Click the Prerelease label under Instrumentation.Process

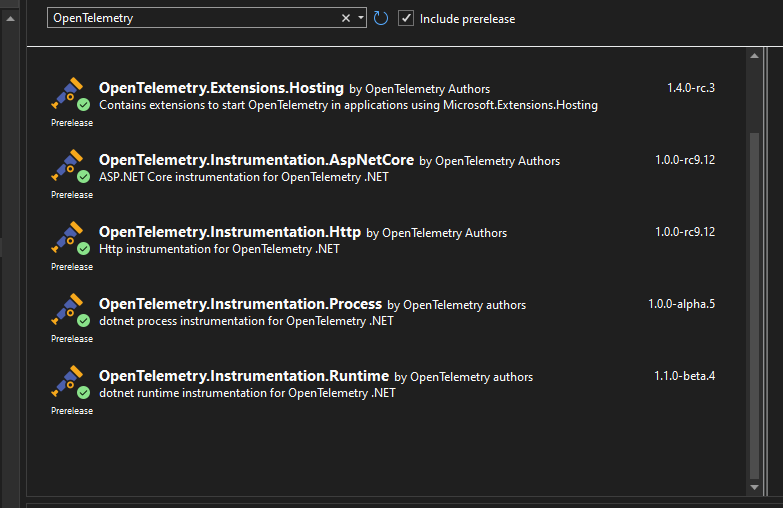(x=72, y=339)
